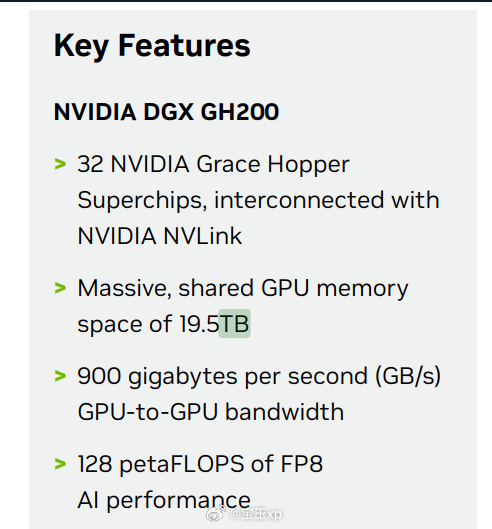Click the green chevron beside 128 petaFLOPS bullet
Screen dimensions: 492x529
point(60,464)
